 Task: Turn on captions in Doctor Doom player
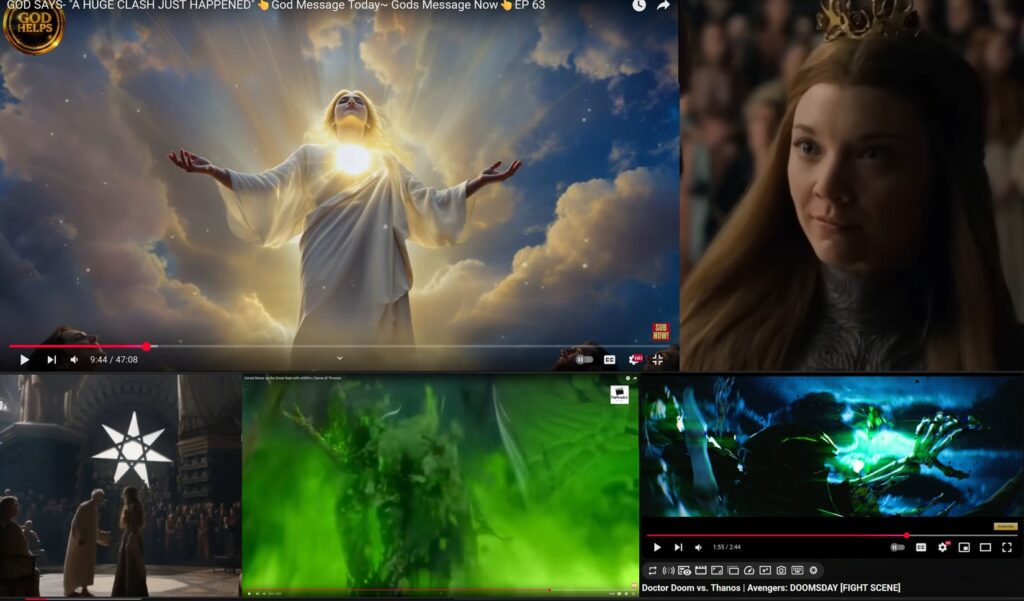tap(921, 547)
